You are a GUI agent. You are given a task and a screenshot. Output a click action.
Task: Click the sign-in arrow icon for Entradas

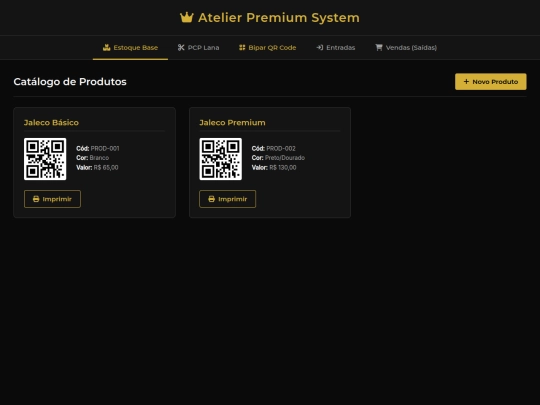point(320,48)
